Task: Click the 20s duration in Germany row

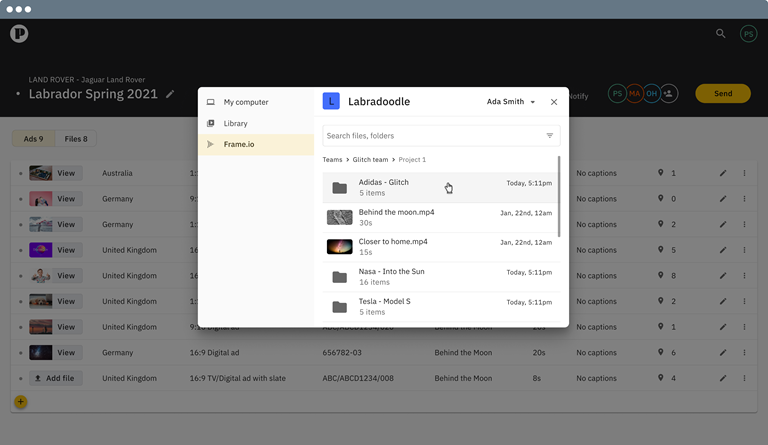Action: click(x=539, y=352)
